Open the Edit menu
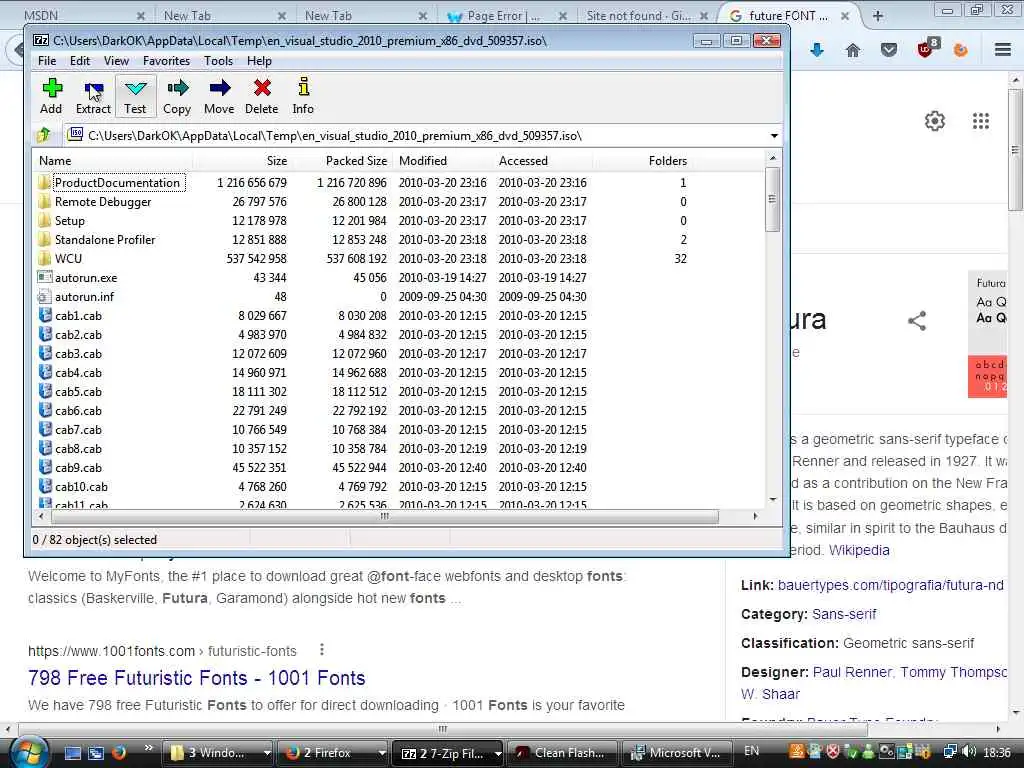 click(x=80, y=61)
